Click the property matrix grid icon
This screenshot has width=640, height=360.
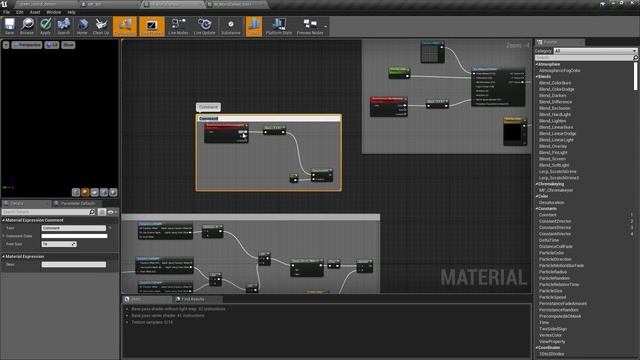point(102,212)
